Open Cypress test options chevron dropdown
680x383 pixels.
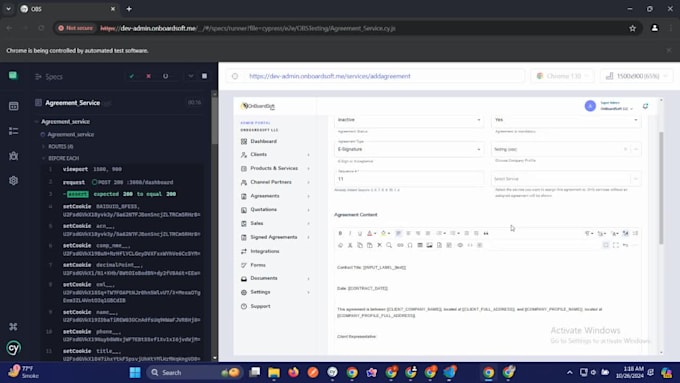pyautogui.click(x=190, y=76)
